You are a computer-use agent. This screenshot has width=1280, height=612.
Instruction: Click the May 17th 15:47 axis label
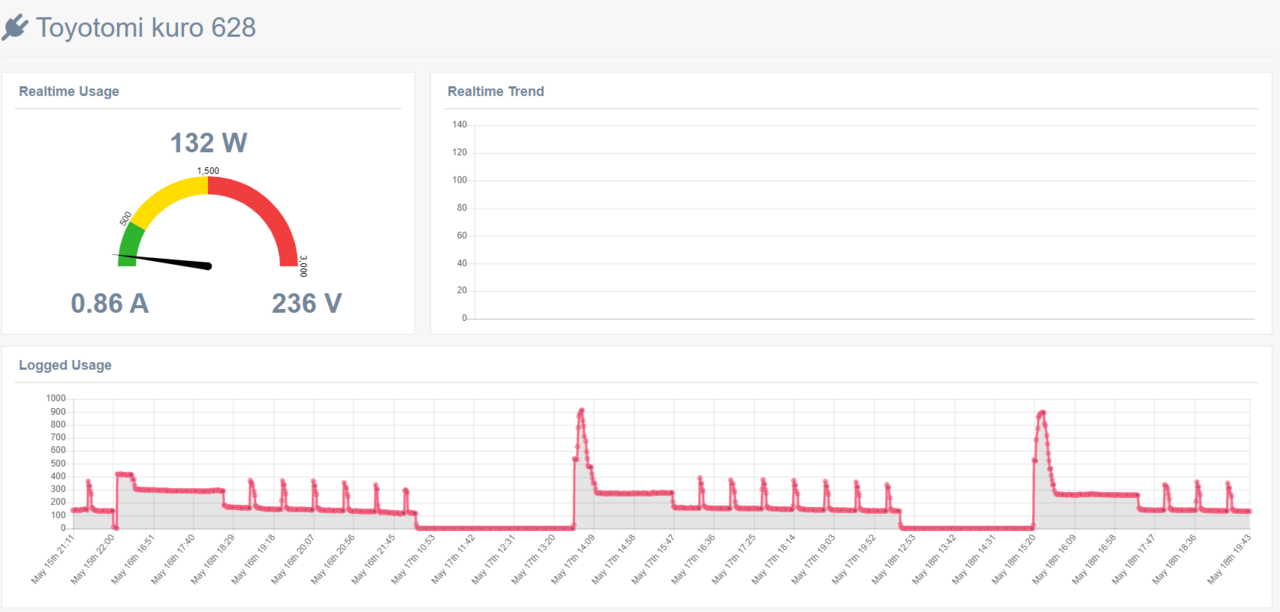click(652, 559)
